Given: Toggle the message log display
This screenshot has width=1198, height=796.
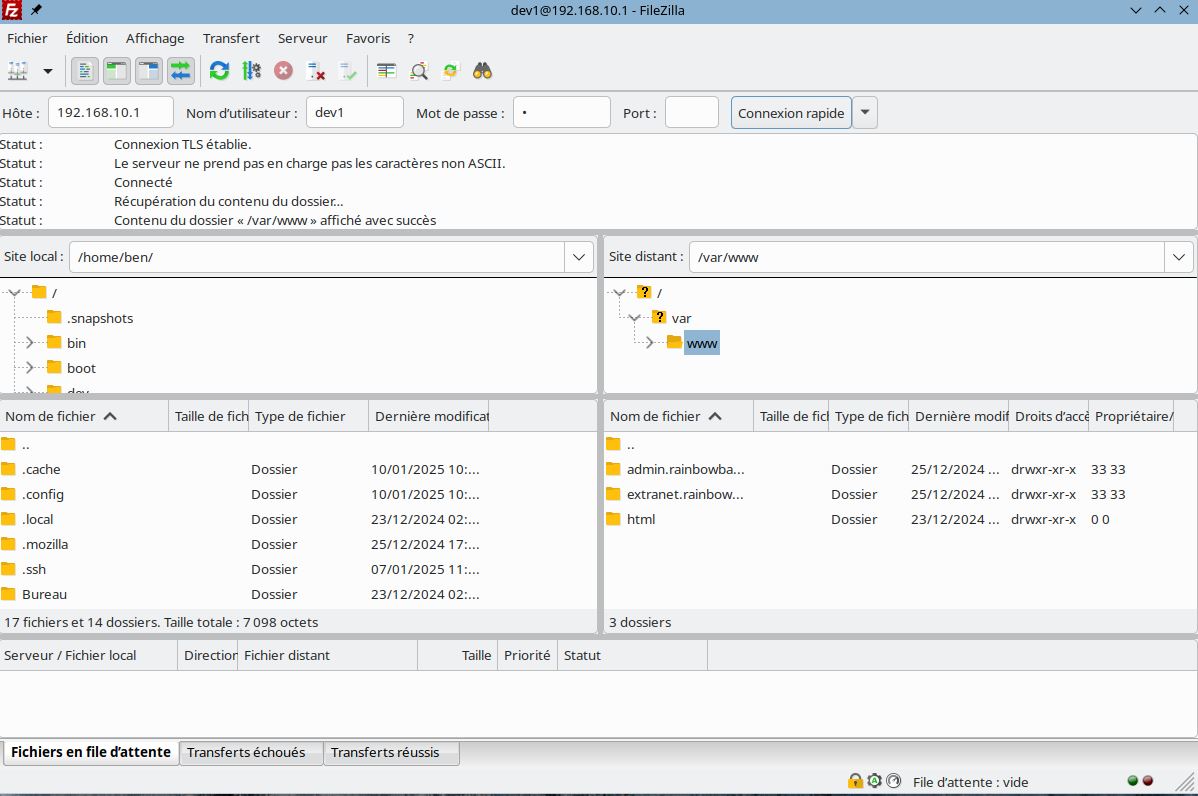Looking at the screenshot, I should coord(85,71).
